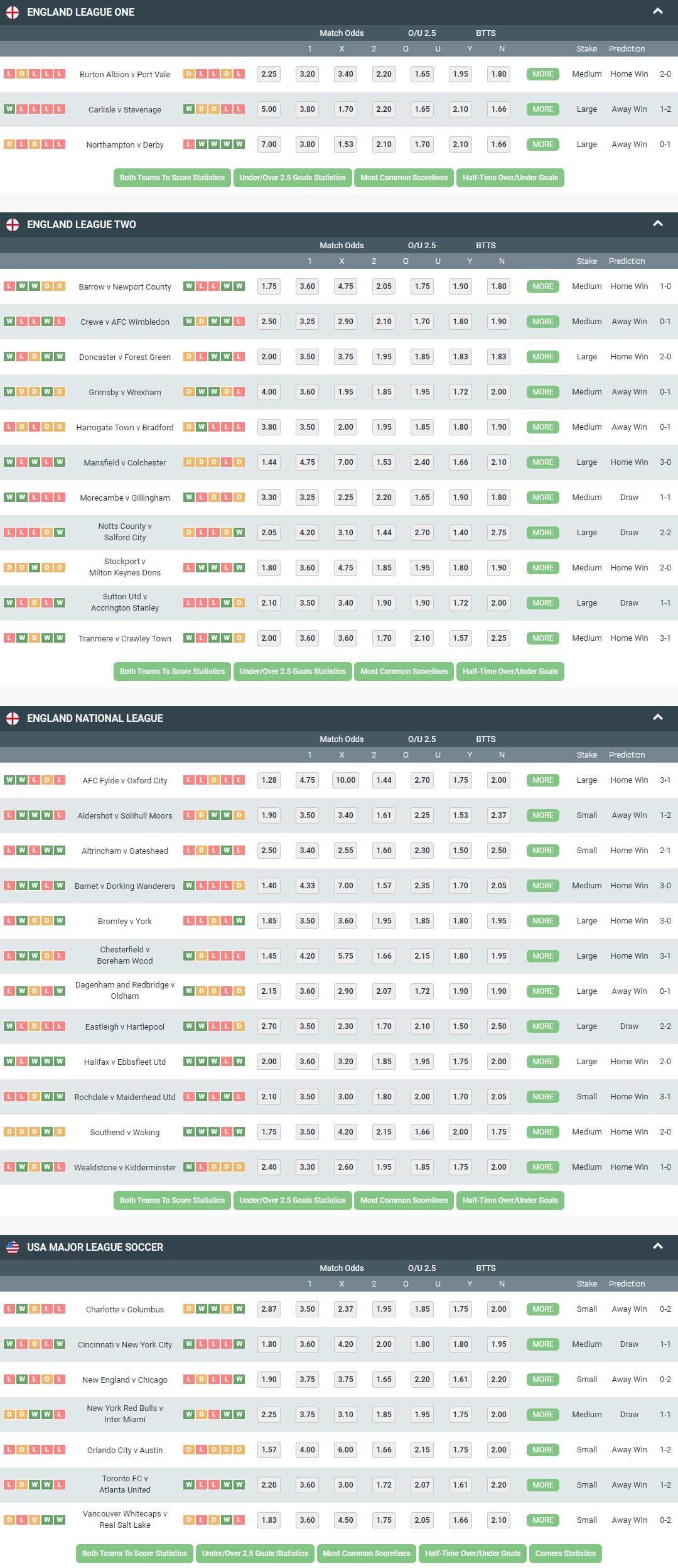This screenshot has height=1568, width=678.
Task: Click the New England v Chicago match name
Action: 125,1380
